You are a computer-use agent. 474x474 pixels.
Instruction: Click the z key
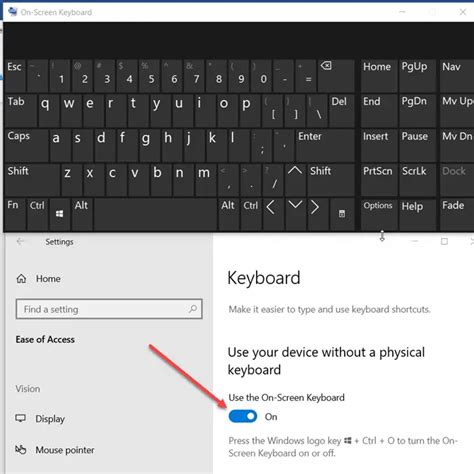71,179
